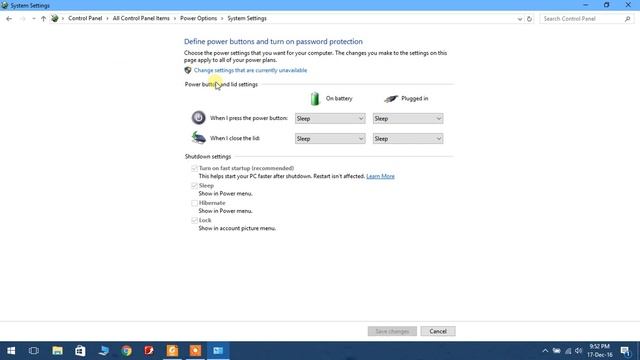Click the Plugged in power plug icon

(391, 98)
